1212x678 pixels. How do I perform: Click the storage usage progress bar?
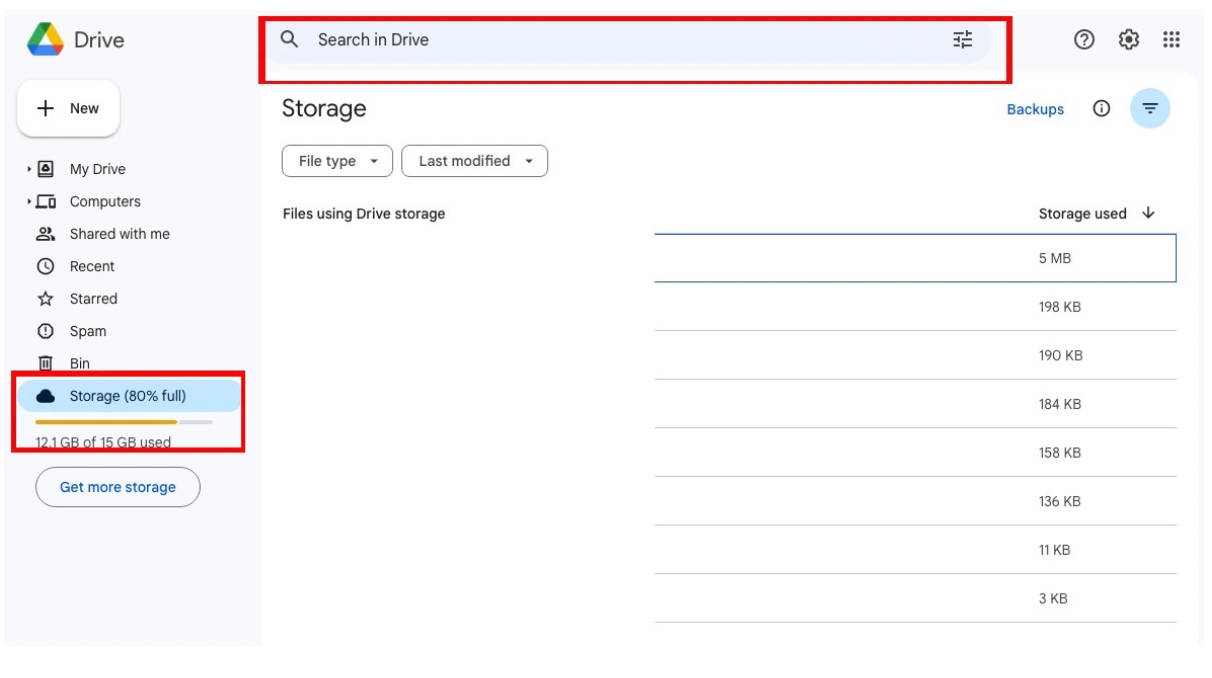pos(123,422)
